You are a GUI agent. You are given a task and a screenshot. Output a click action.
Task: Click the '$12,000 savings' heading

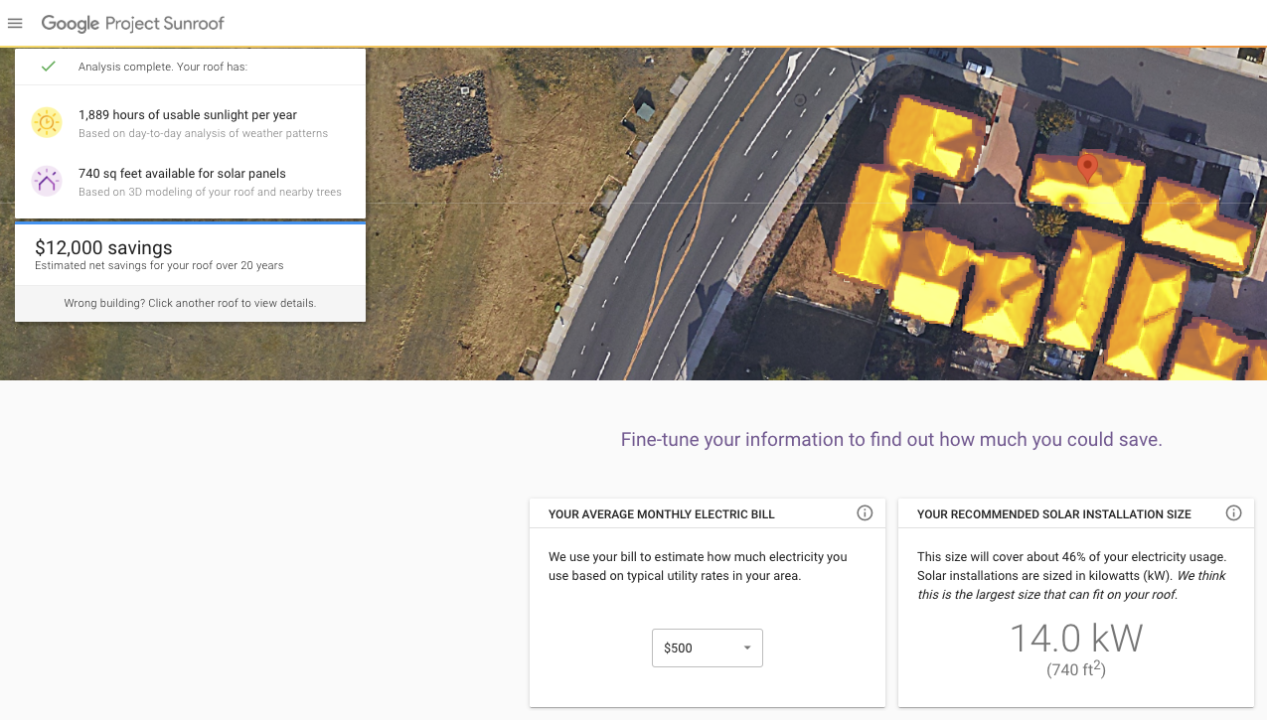pyautogui.click(x=104, y=248)
